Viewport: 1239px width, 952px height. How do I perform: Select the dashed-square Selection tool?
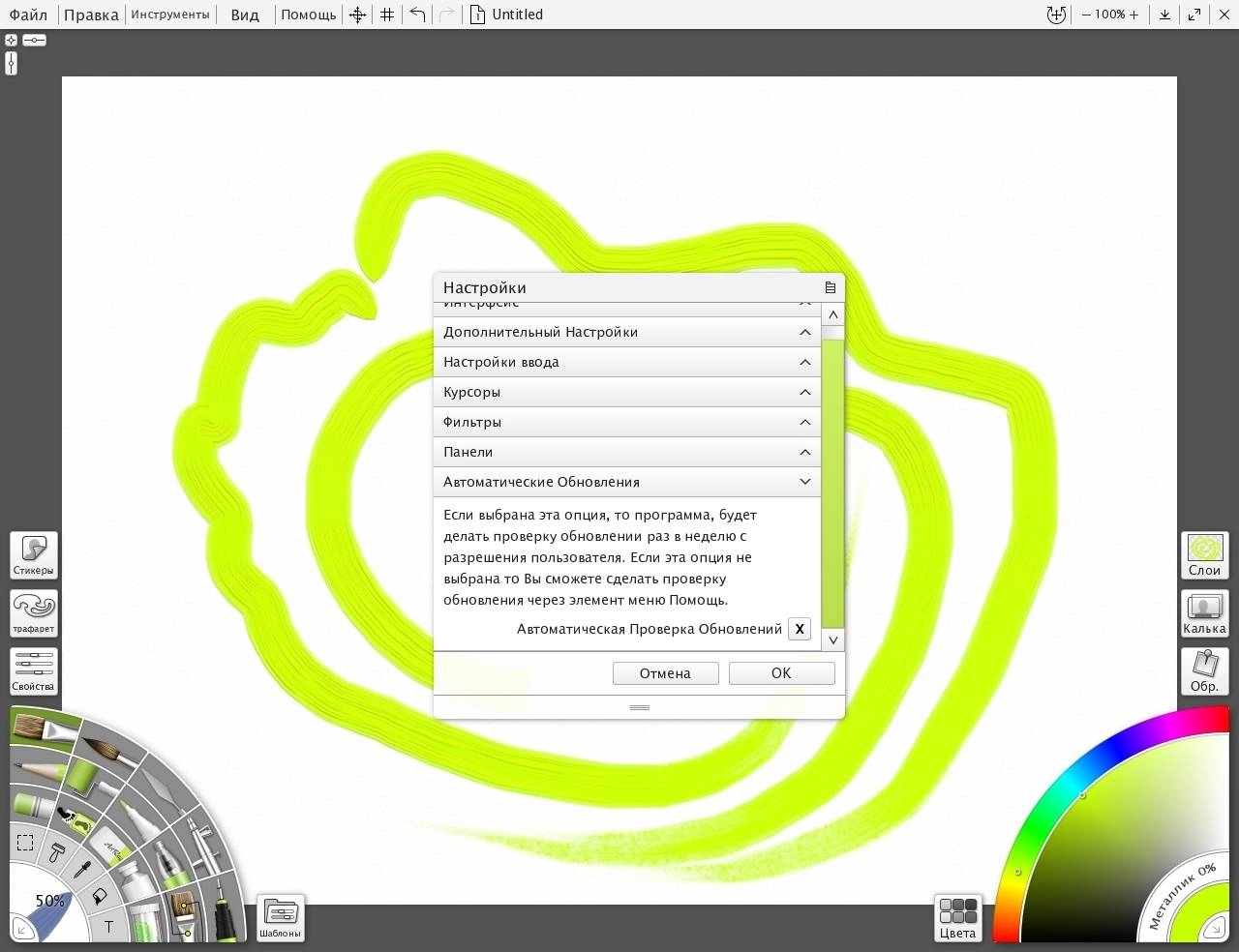tap(25, 843)
